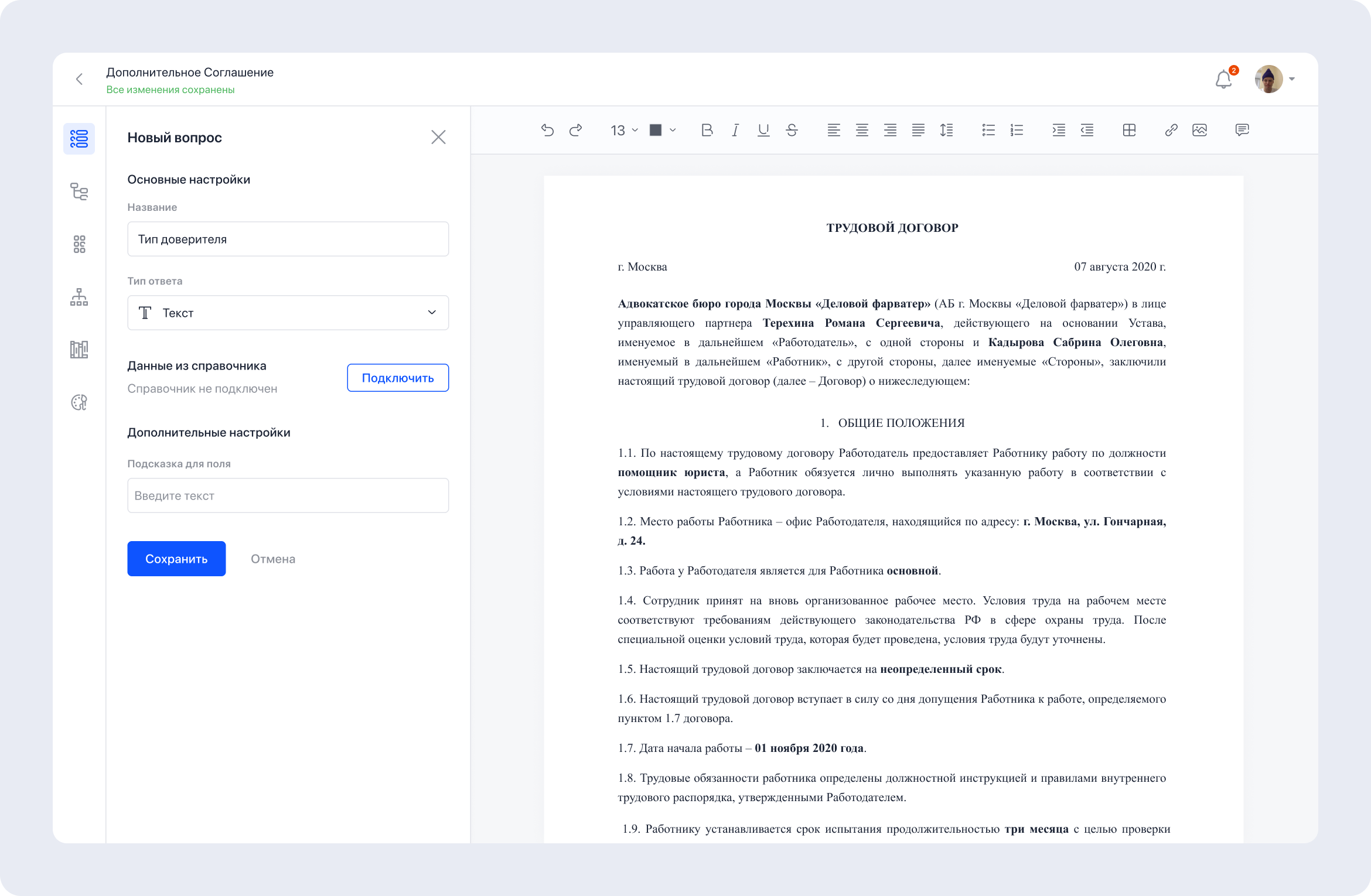
Task: Center align text
Action: tap(862, 130)
